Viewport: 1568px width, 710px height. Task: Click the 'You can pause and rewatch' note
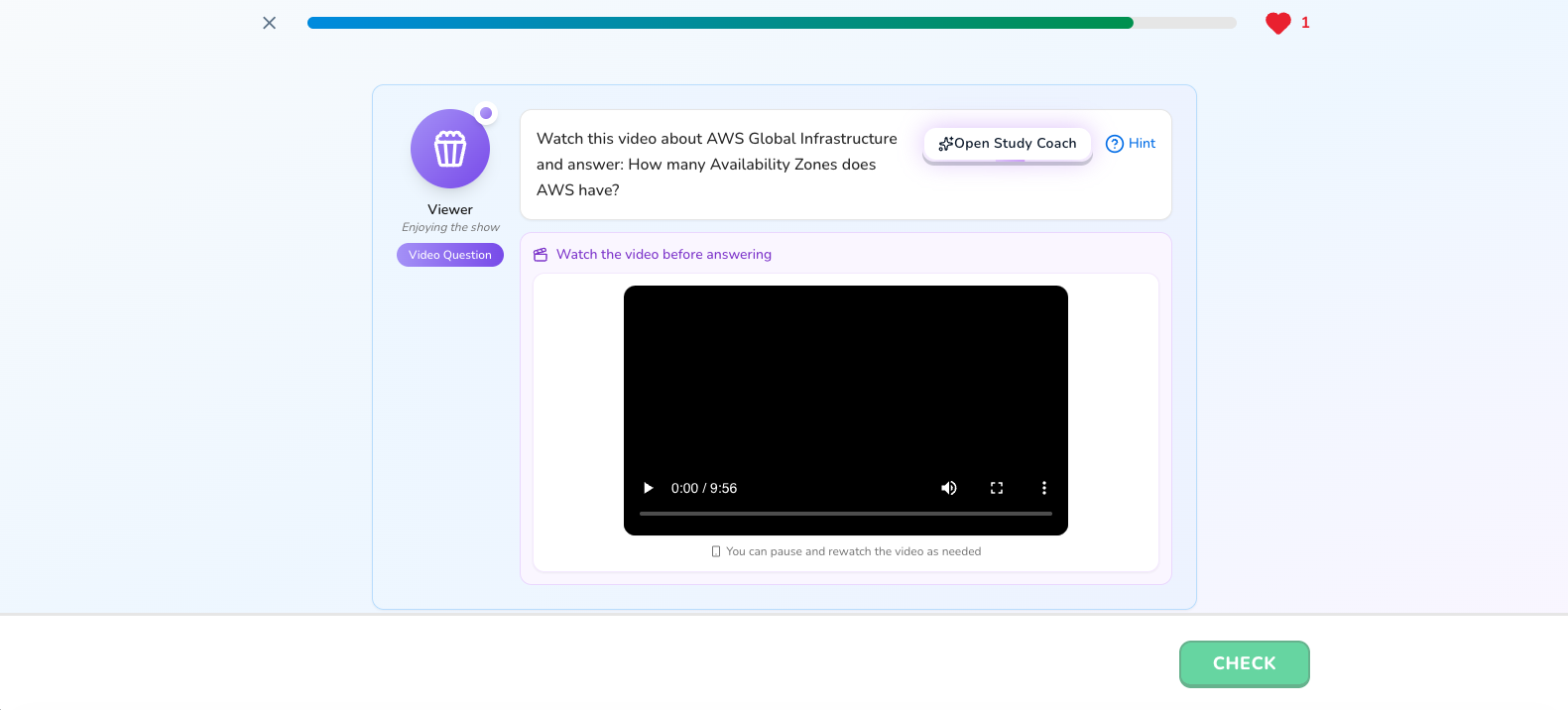click(x=846, y=551)
